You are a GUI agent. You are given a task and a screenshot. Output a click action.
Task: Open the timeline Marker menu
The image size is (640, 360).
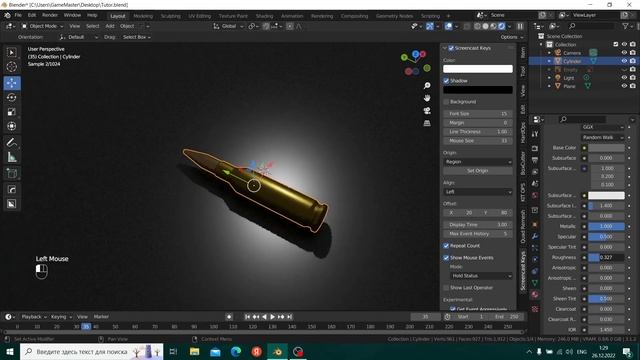tap(101, 317)
